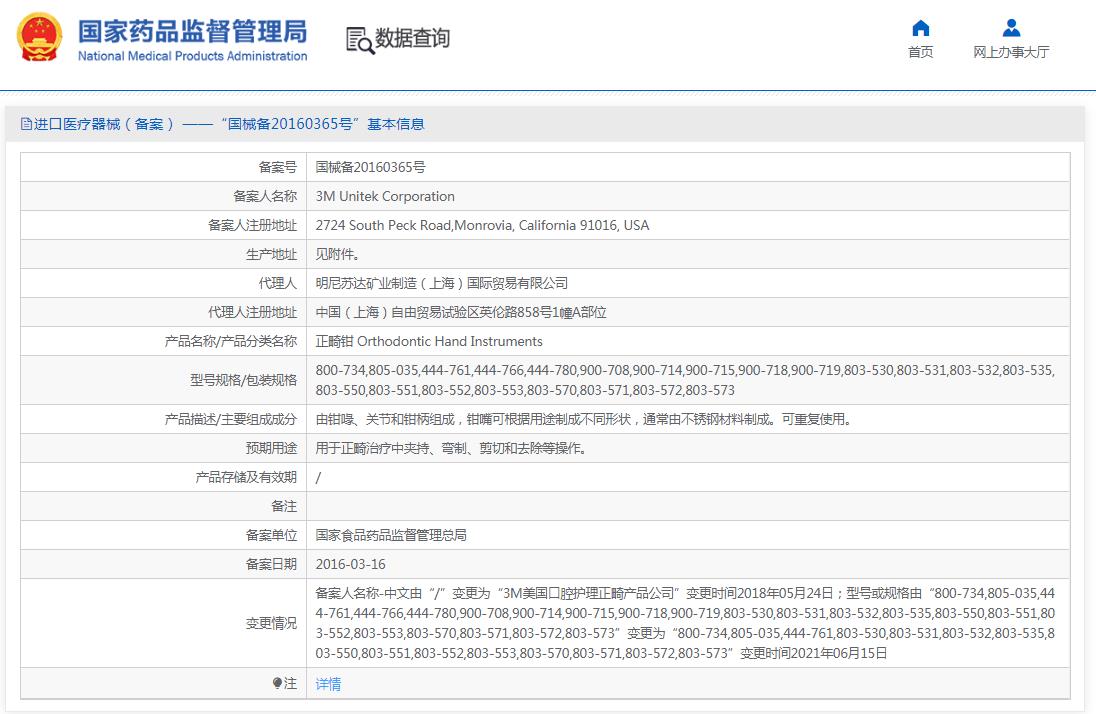Click the 数据查询 magnifier document icon
Image resolution: width=1096 pixels, height=714 pixels.
(359, 40)
